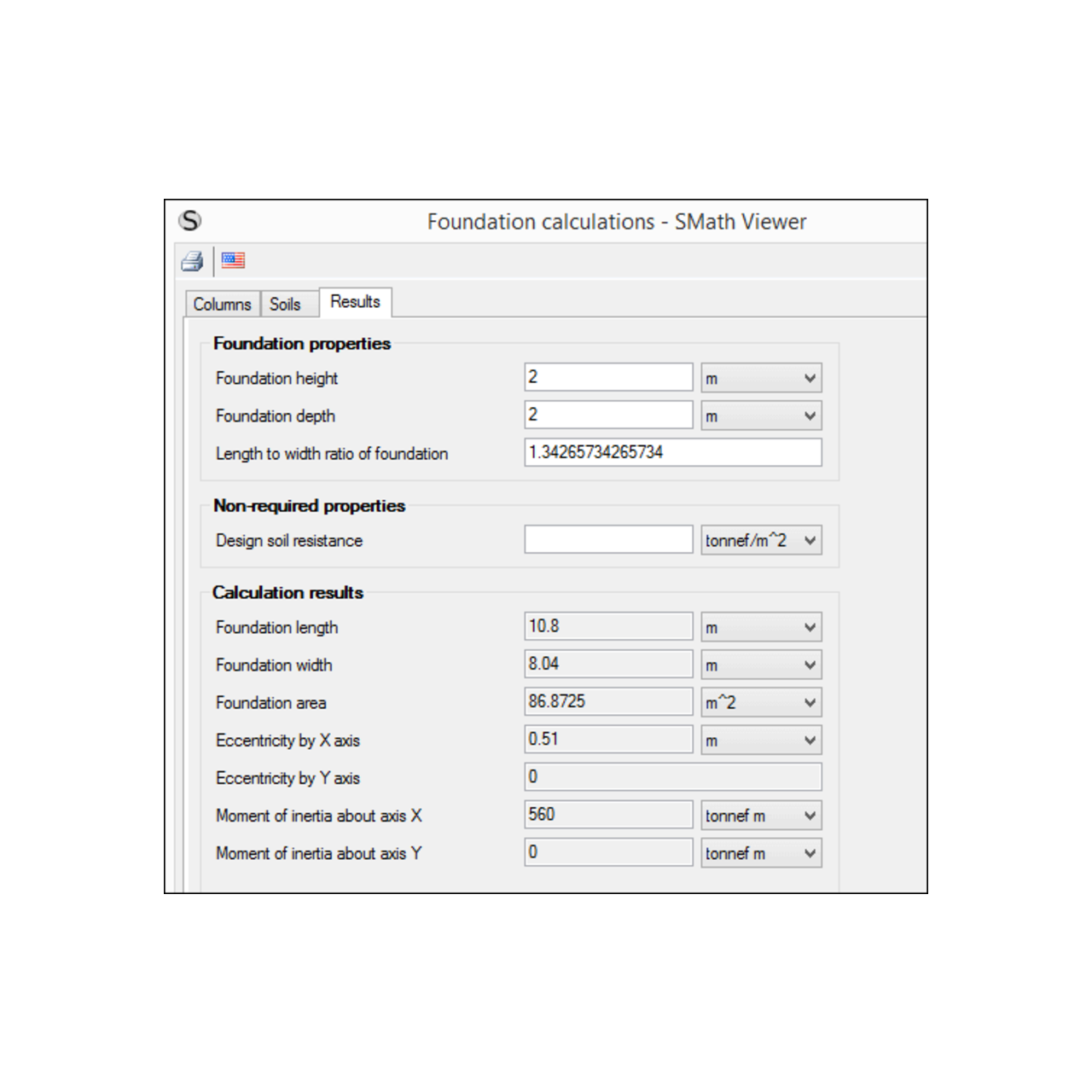1092x1092 pixels.
Task: Click the SMath logo in title bar
Action: [190, 221]
